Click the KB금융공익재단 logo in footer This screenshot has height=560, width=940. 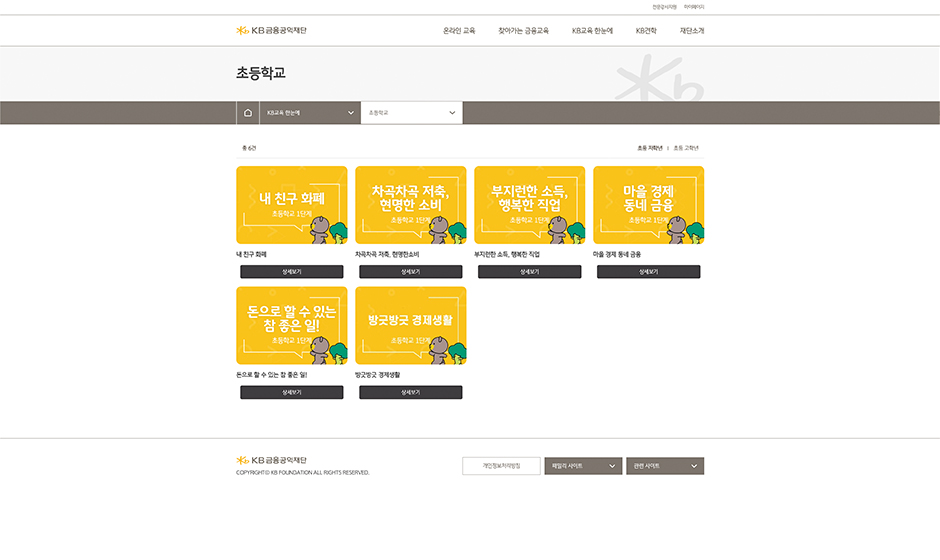coord(271,460)
